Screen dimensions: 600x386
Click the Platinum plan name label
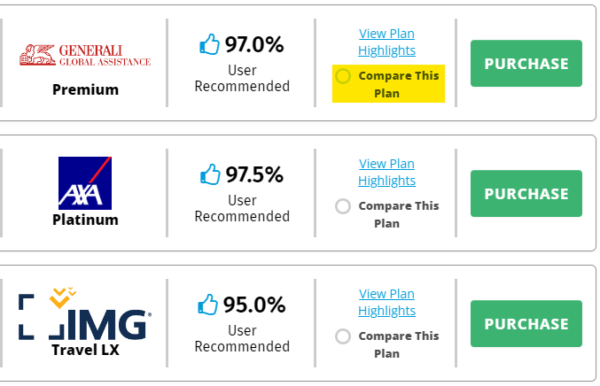pos(85,220)
